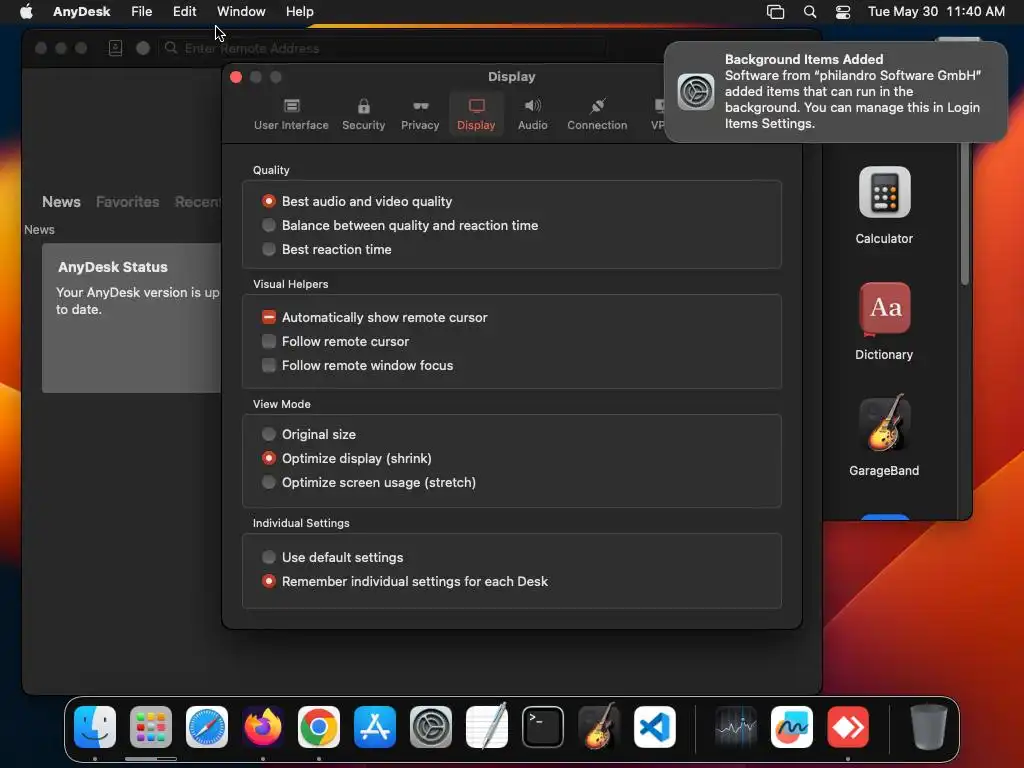Open Finder from the Dock
This screenshot has width=1024, height=768.
pyautogui.click(x=95, y=727)
